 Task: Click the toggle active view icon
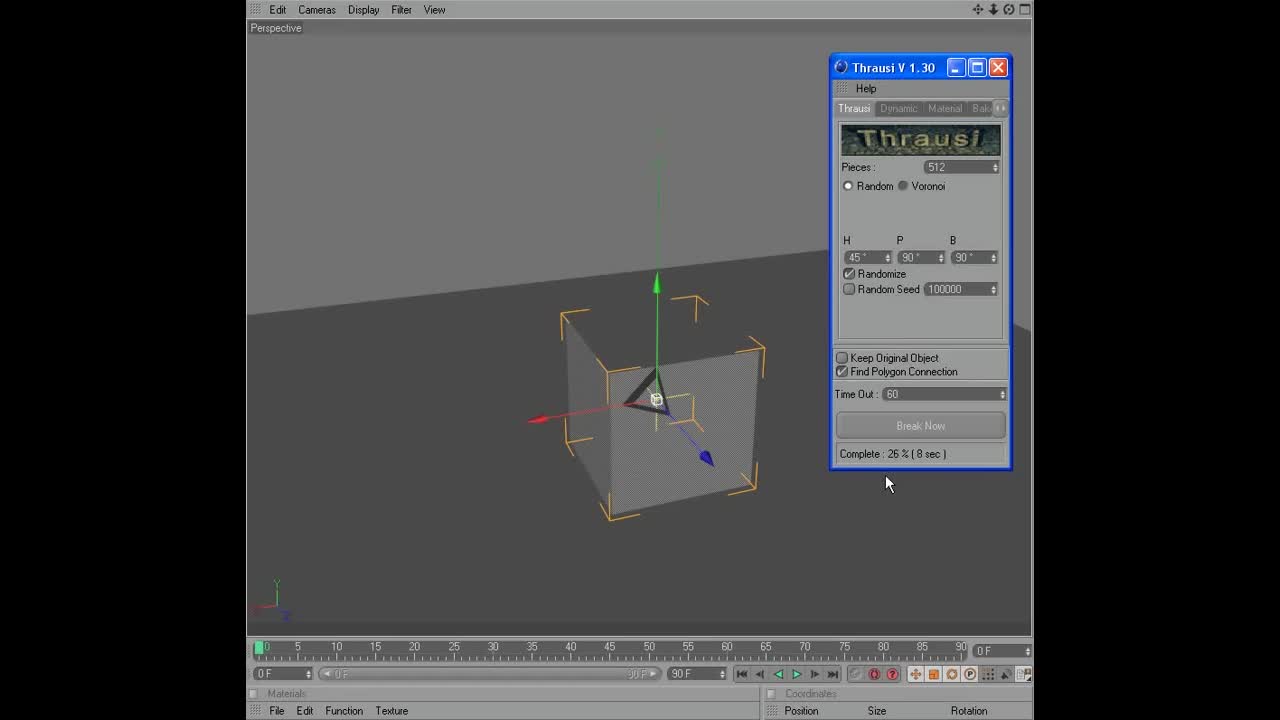click(1025, 9)
